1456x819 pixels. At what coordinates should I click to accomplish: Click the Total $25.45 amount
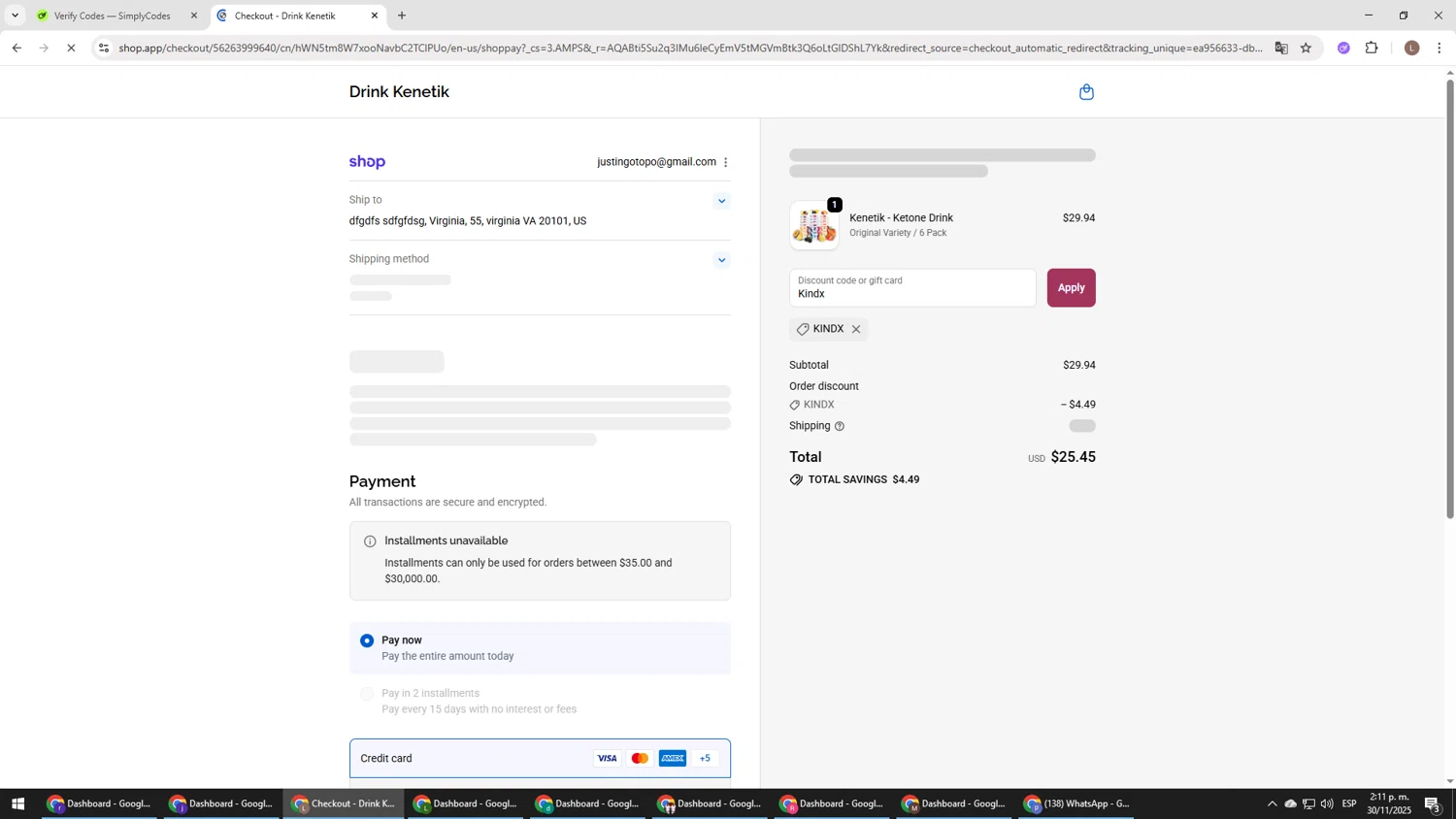pos(1073,457)
